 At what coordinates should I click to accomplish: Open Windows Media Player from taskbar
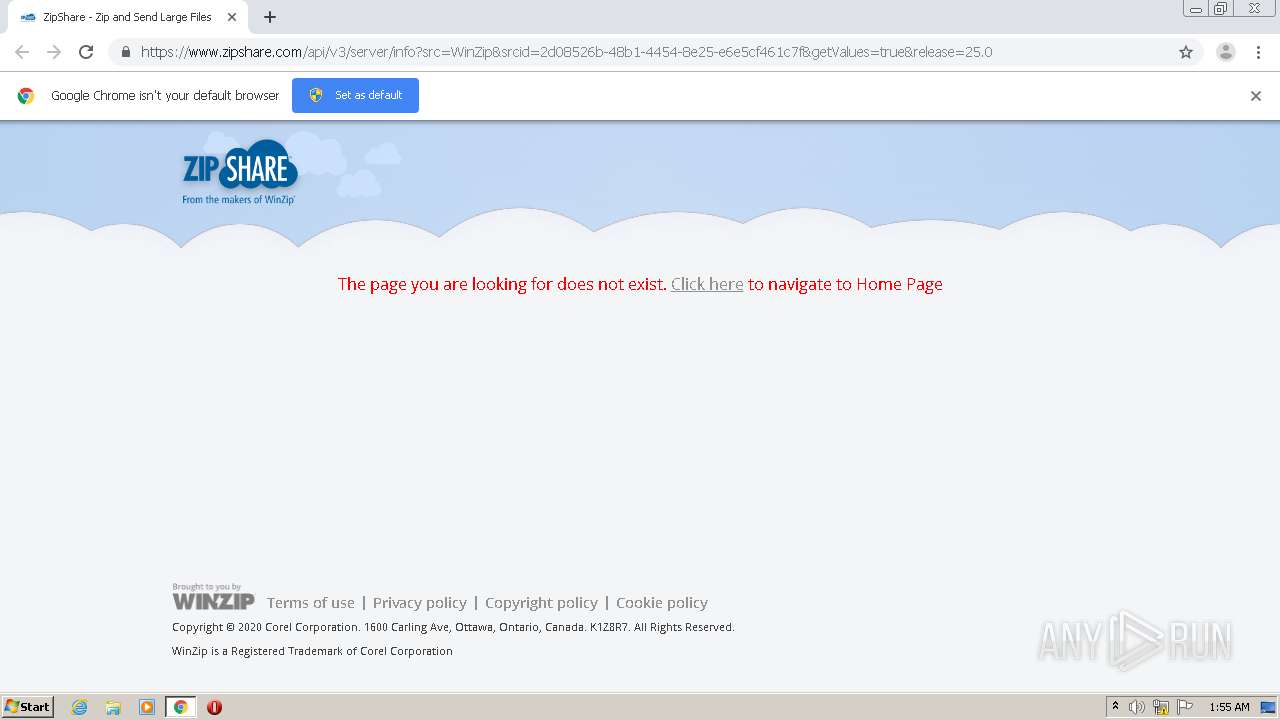coord(147,707)
